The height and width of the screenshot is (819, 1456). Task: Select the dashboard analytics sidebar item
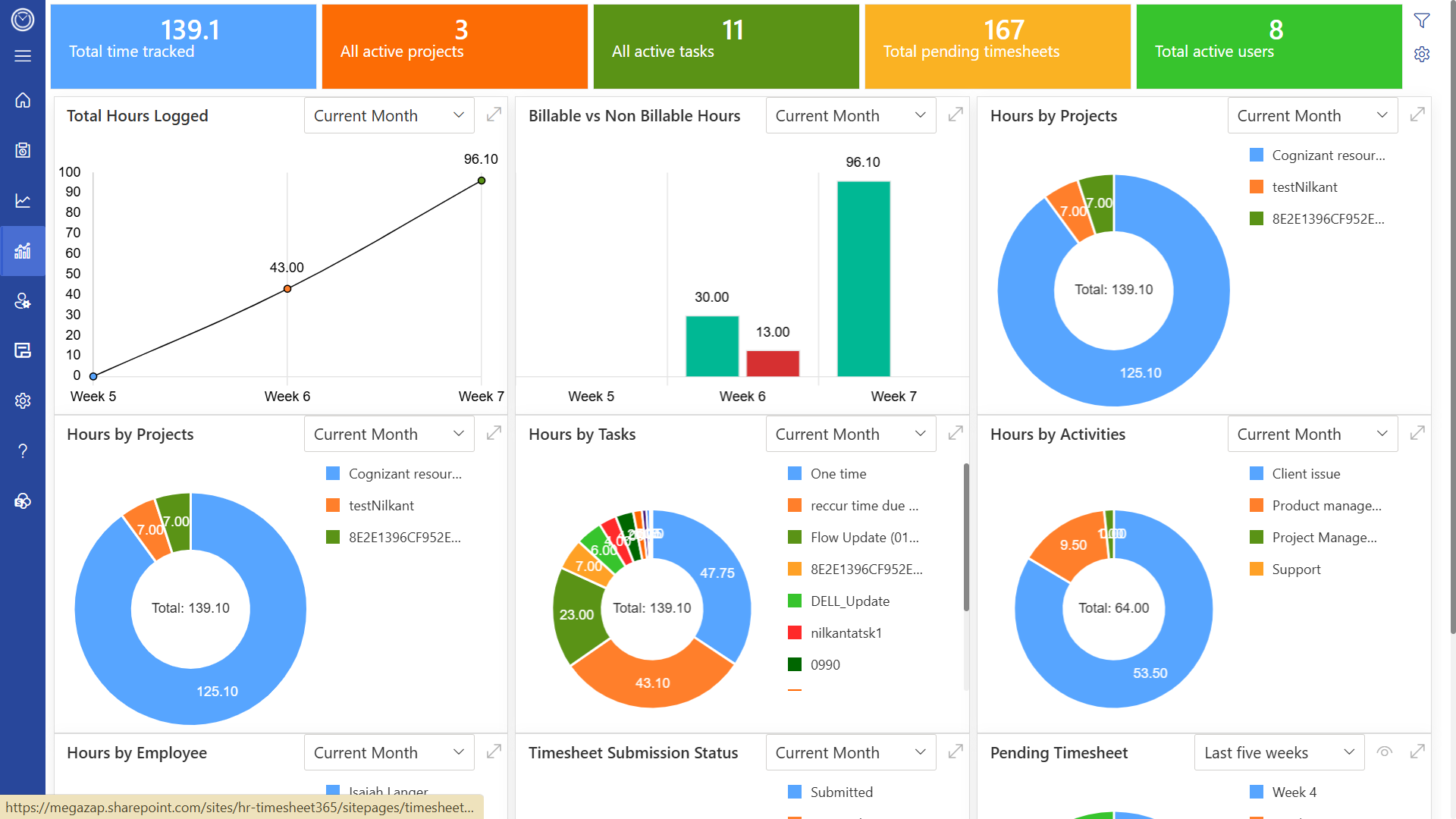[x=23, y=251]
